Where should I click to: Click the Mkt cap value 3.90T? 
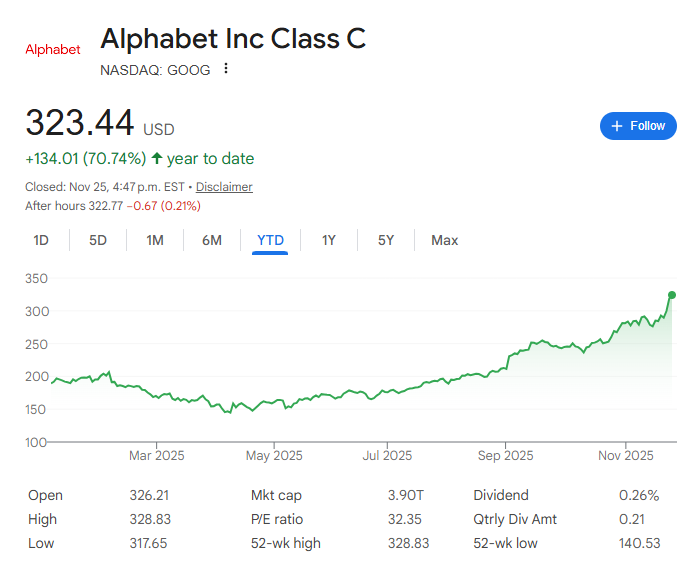(x=404, y=495)
